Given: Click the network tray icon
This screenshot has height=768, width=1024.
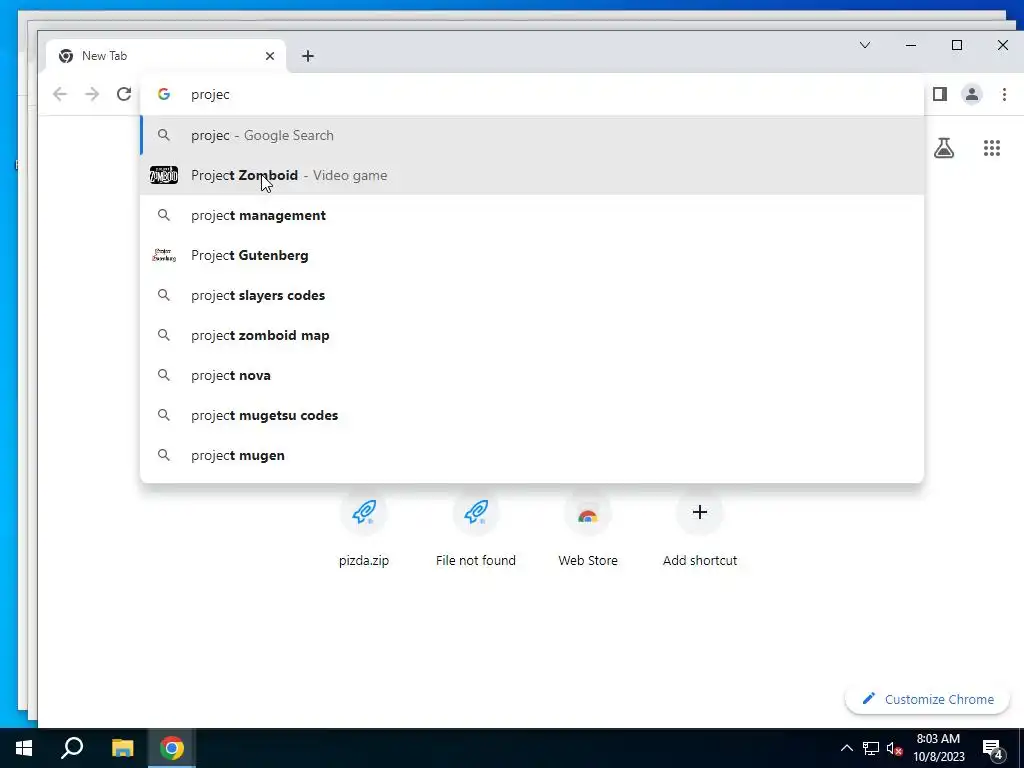Looking at the screenshot, I should click(871, 748).
